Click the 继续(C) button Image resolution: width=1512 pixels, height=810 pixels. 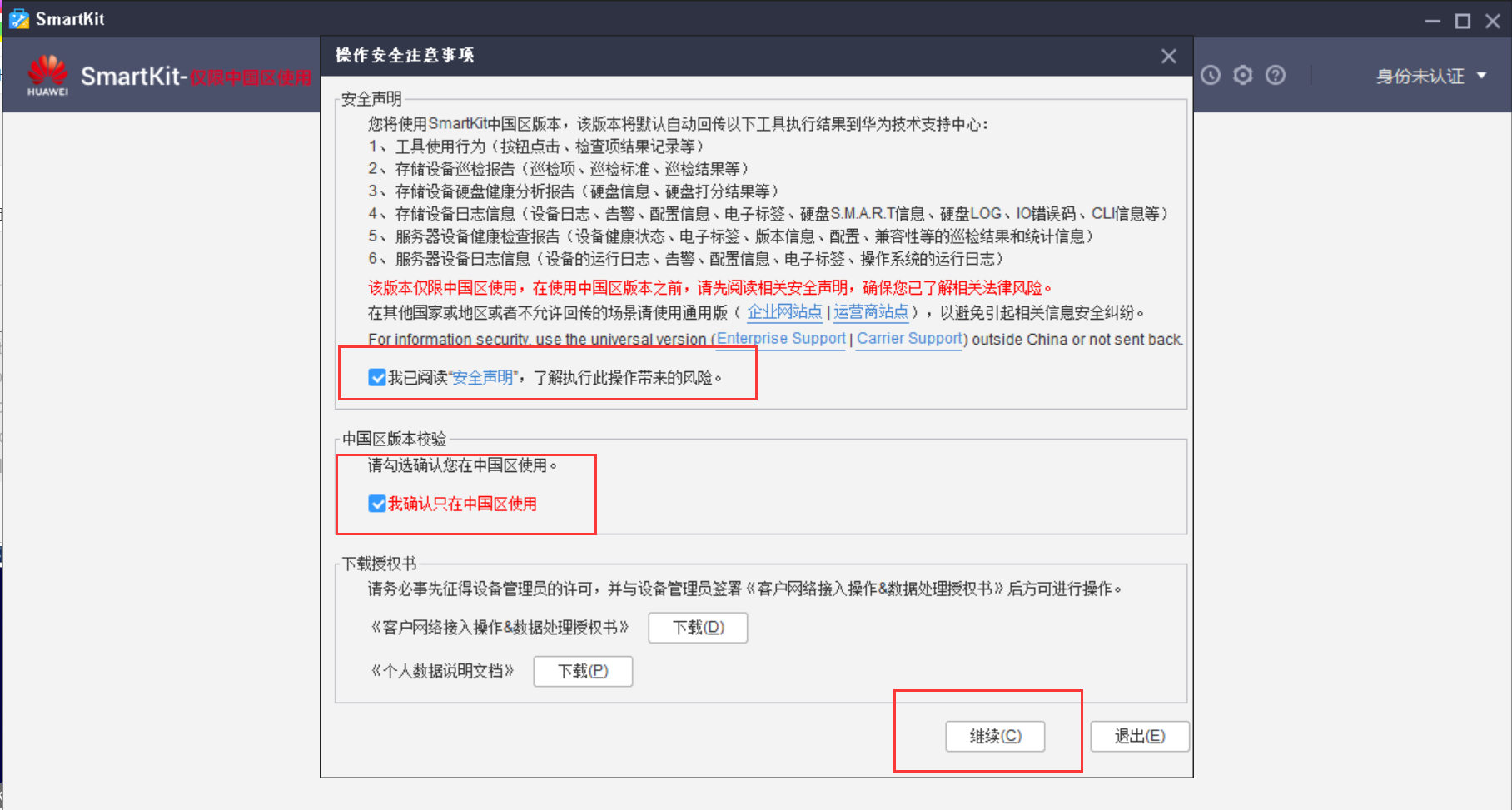995,736
